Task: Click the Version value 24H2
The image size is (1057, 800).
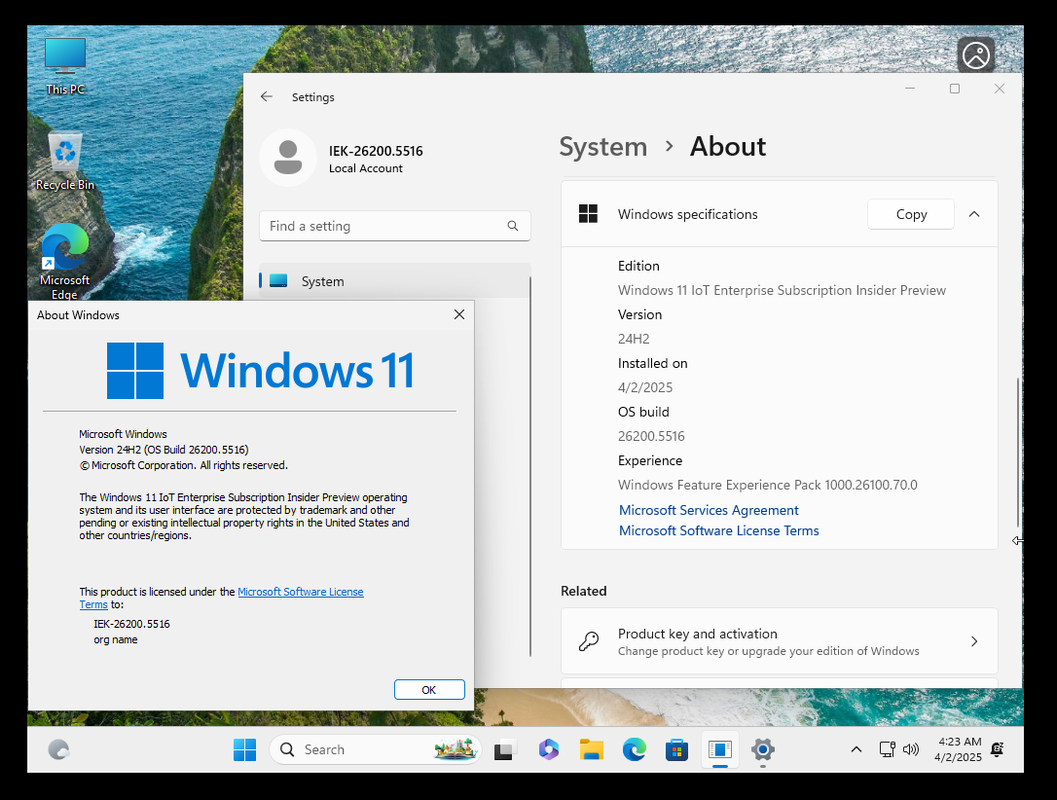Action: point(634,339)
